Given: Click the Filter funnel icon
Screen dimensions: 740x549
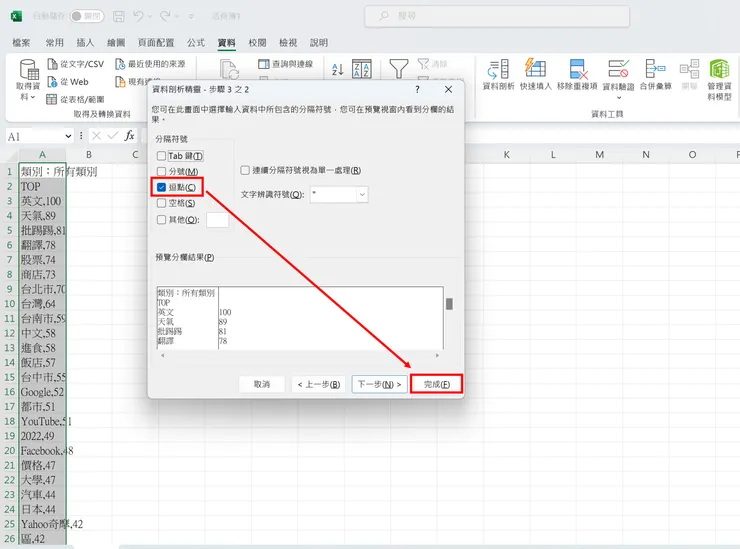Looking at the screenshot, I should click(399, 69).
